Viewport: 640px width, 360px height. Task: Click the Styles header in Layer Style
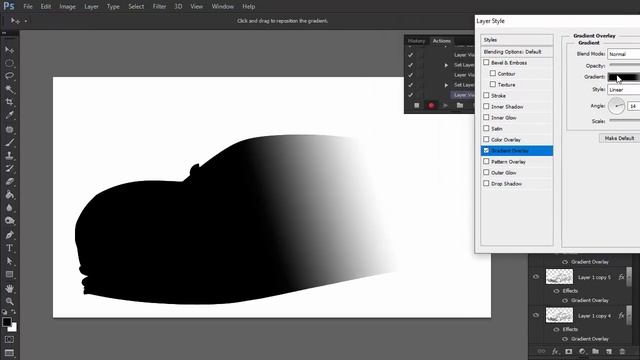pyautogui.click(x=517, y=40)
